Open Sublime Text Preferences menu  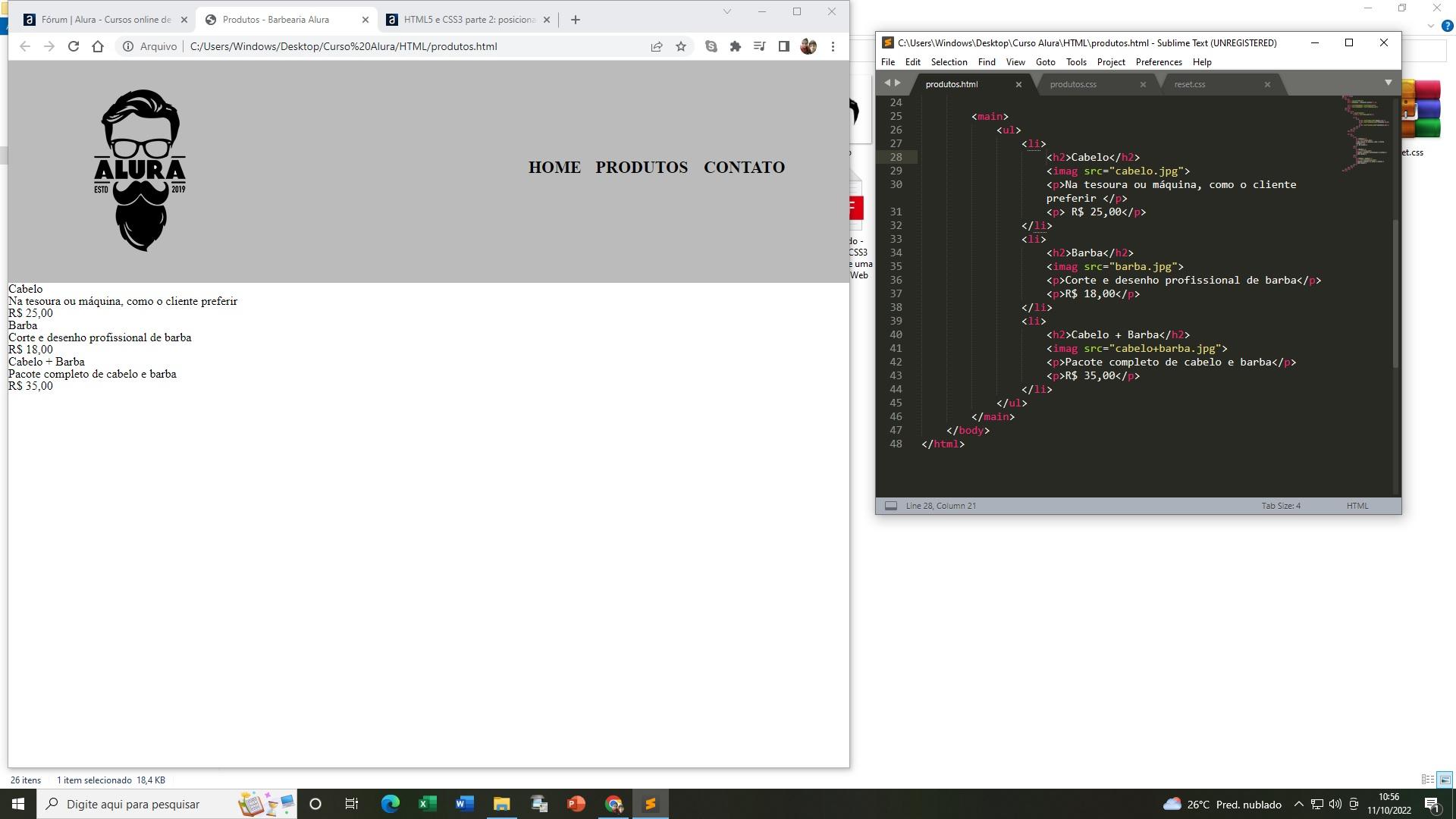tap(1159, 62)
